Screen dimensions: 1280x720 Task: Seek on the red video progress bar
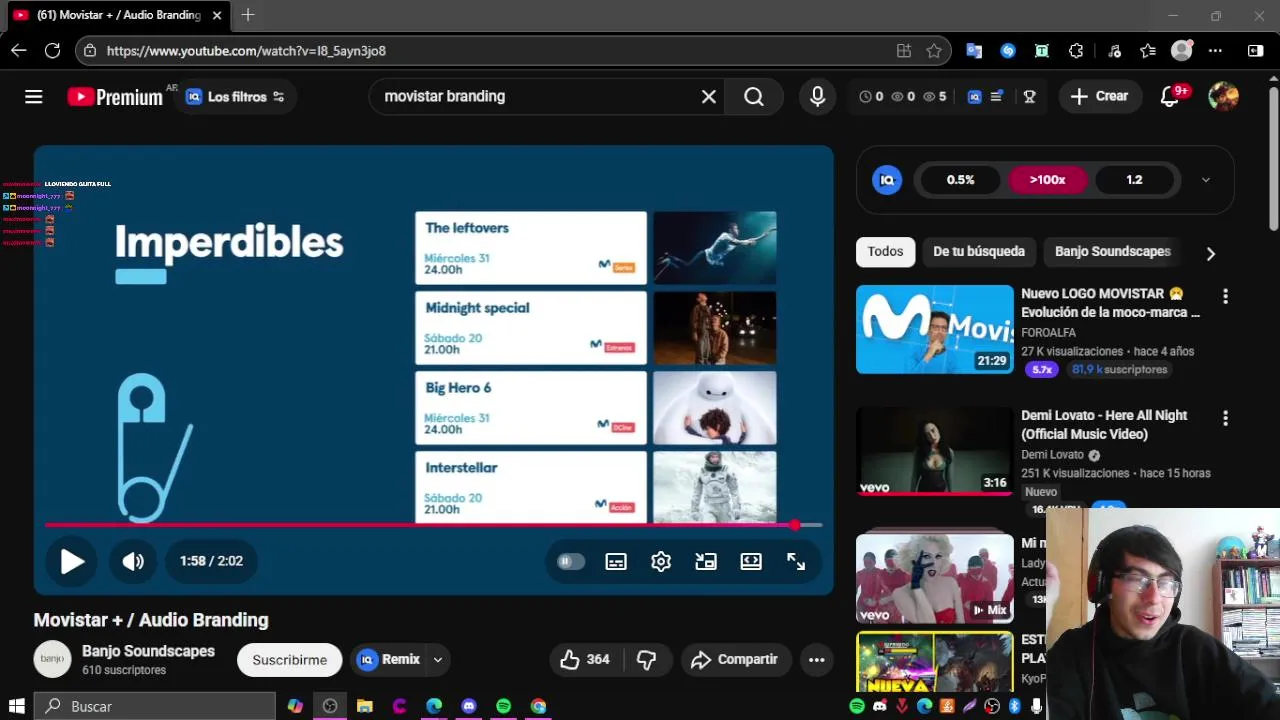pyautogui.click(x=433, y=524)
